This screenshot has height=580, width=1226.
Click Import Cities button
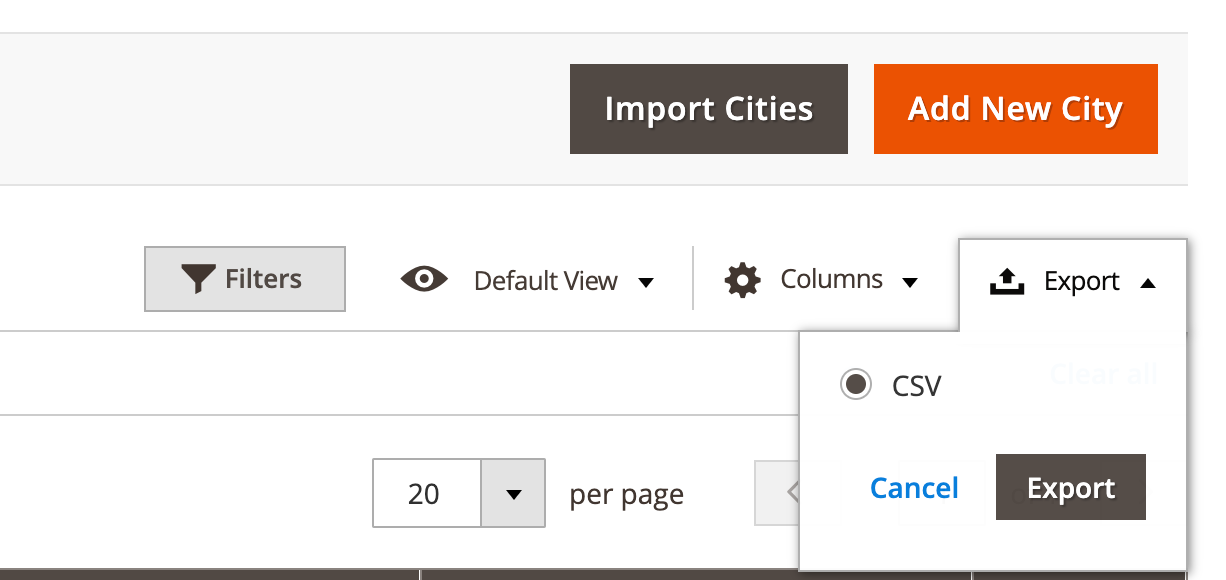coord(709,109)
